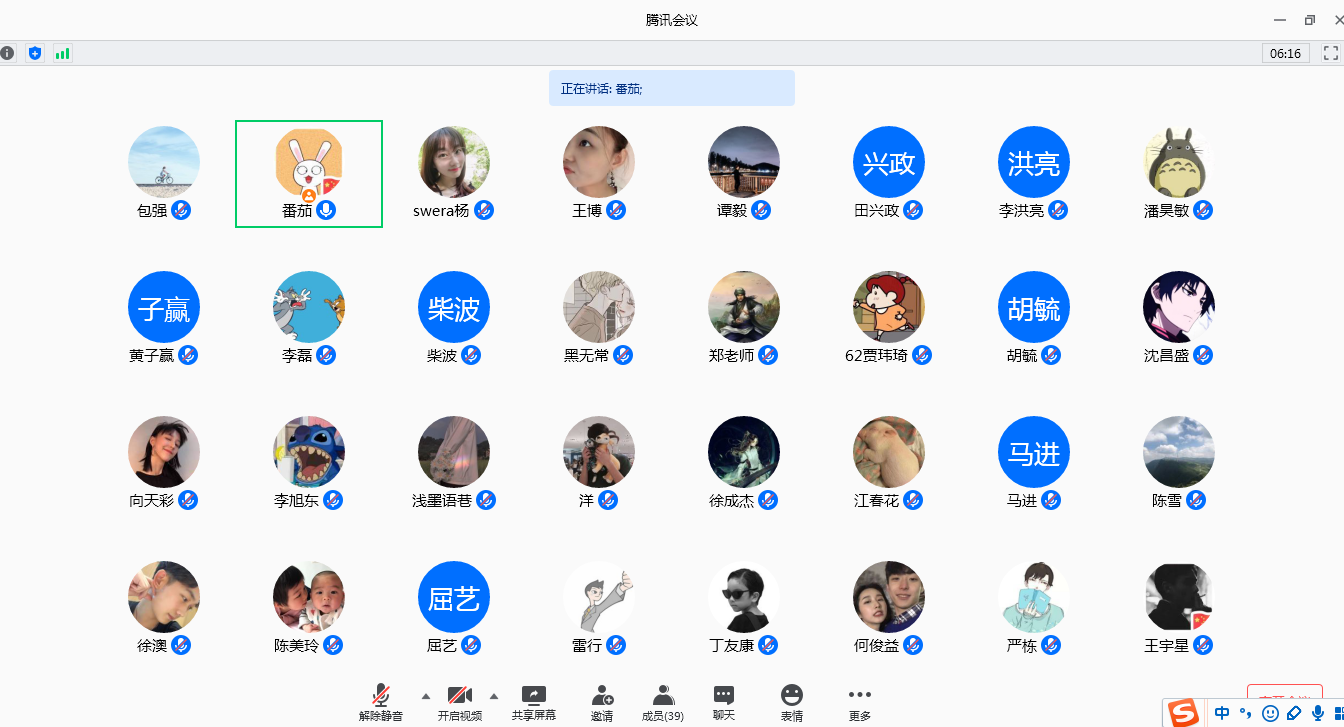Image resolution: width=1344 pixels, height=727 pixels.
Task: Turn on camera with 开启视频
Action: [459, 702]
